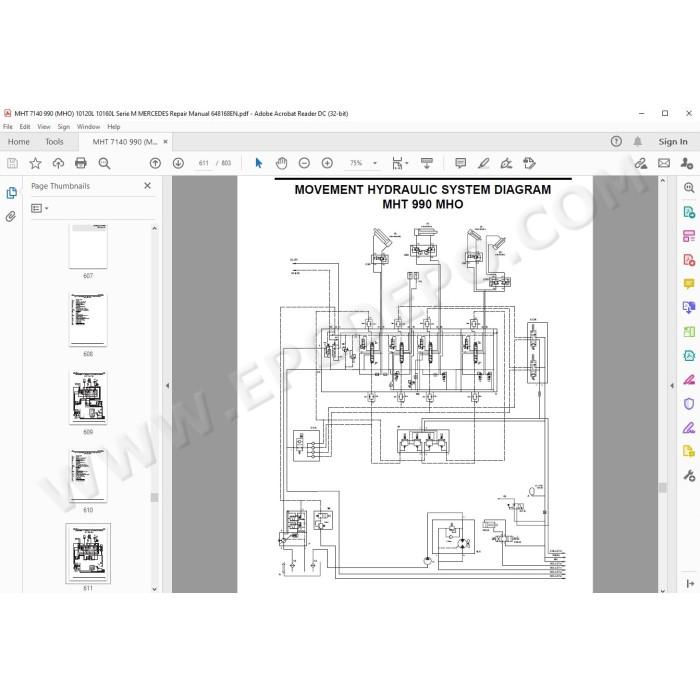Click thumbnails panel scroll down arrow
This screenshot has width=700, height=700.
pos(154,589)
